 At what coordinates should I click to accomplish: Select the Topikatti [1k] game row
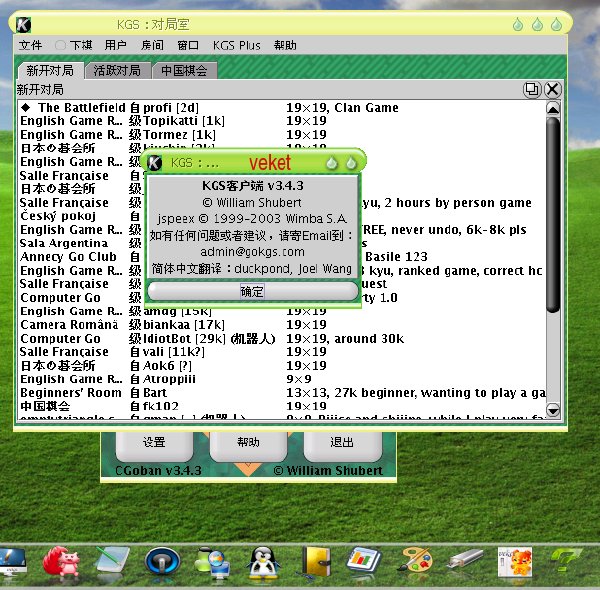[x=282, y=121]
